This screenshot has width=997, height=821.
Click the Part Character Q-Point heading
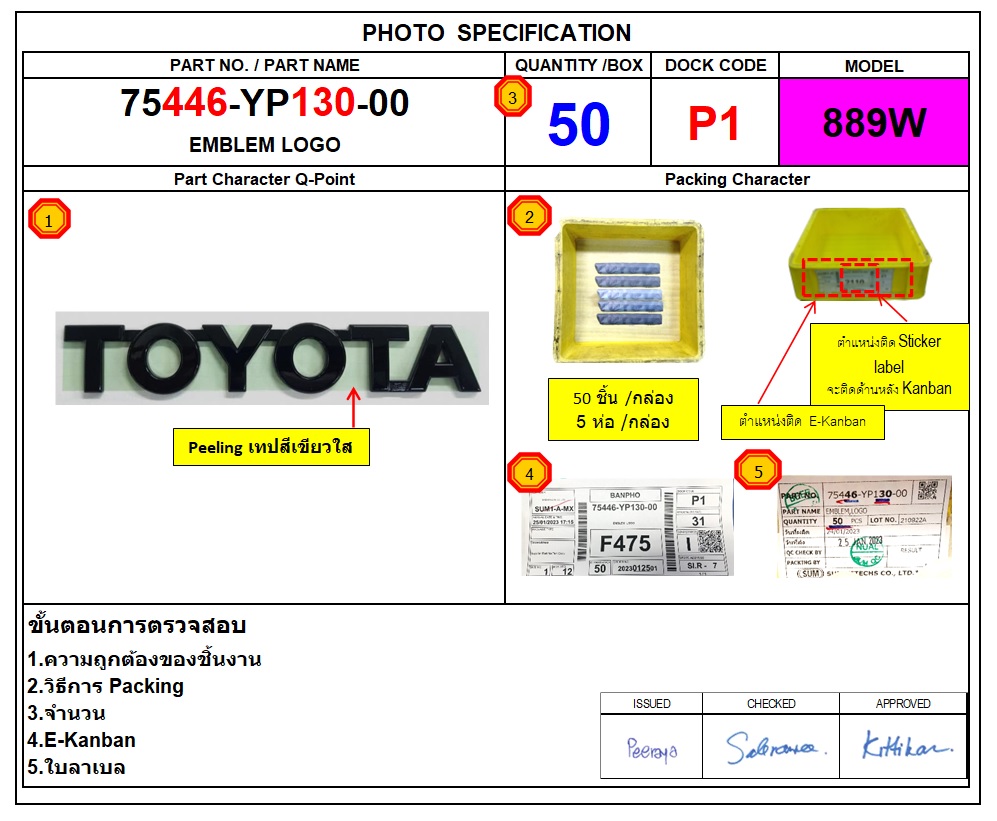(x=265, y=179)
